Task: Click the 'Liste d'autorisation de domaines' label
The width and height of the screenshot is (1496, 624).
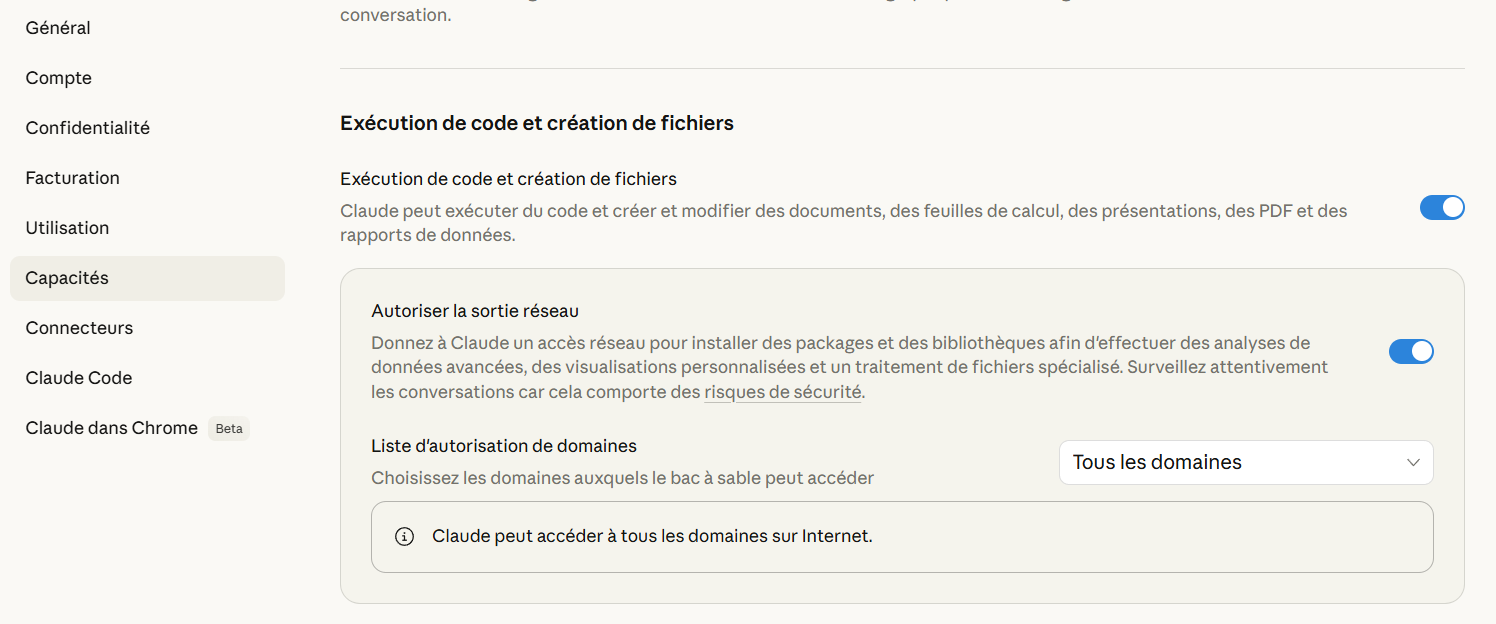Action: coord(504,446)
